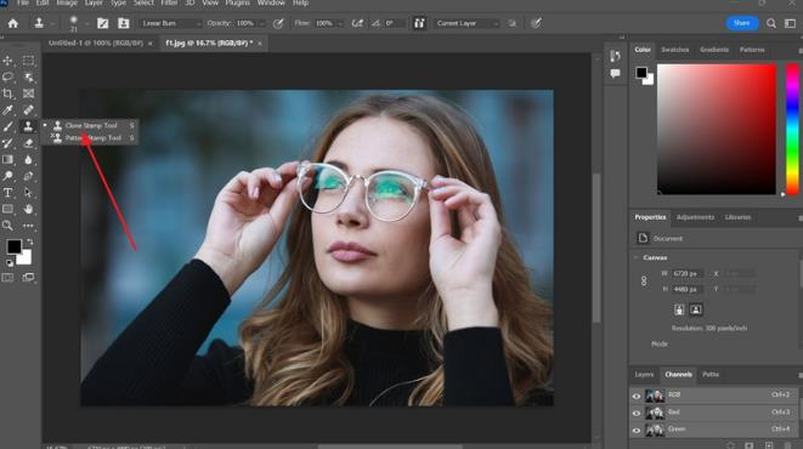The height and width of the screenshot is (449, 803).
Task: Open the Edit Toolbar three-dots menu
Action: click(29, 225)
